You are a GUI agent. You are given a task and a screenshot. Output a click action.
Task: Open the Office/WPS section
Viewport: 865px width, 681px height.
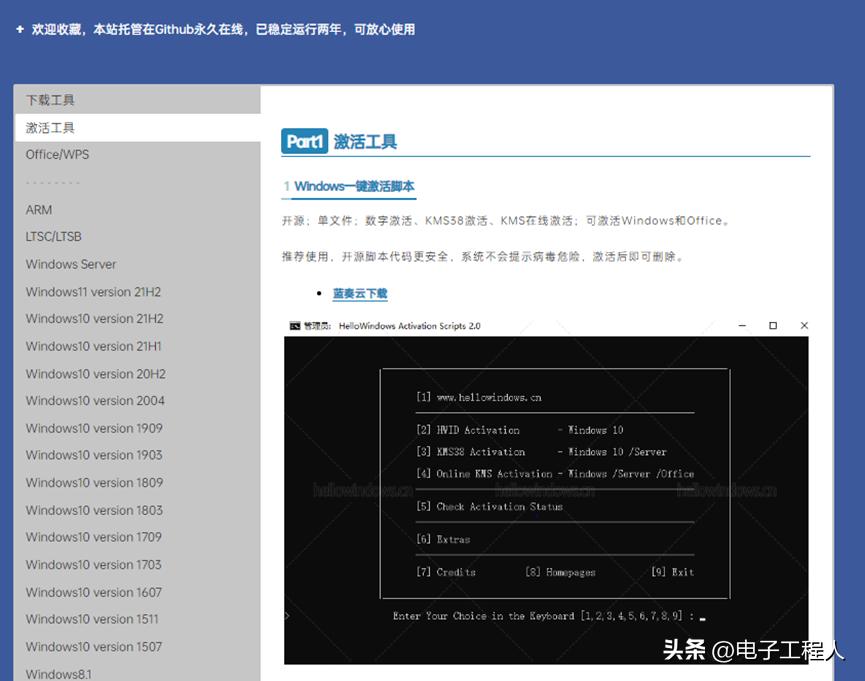(58, 154)
